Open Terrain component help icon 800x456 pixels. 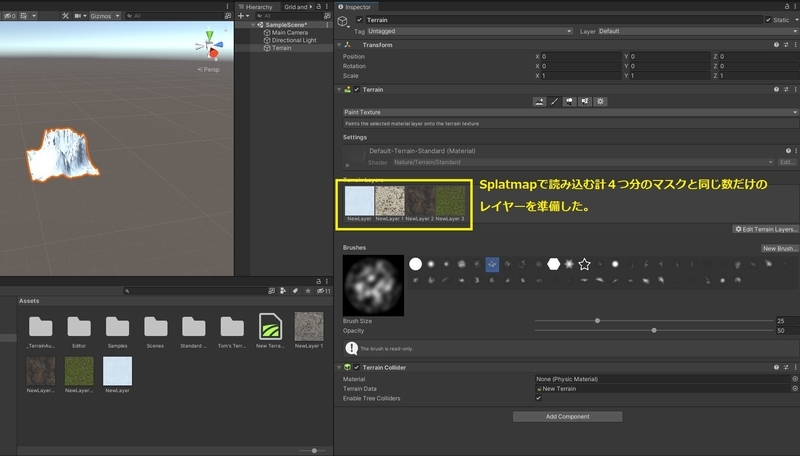(x=776, y=89)
